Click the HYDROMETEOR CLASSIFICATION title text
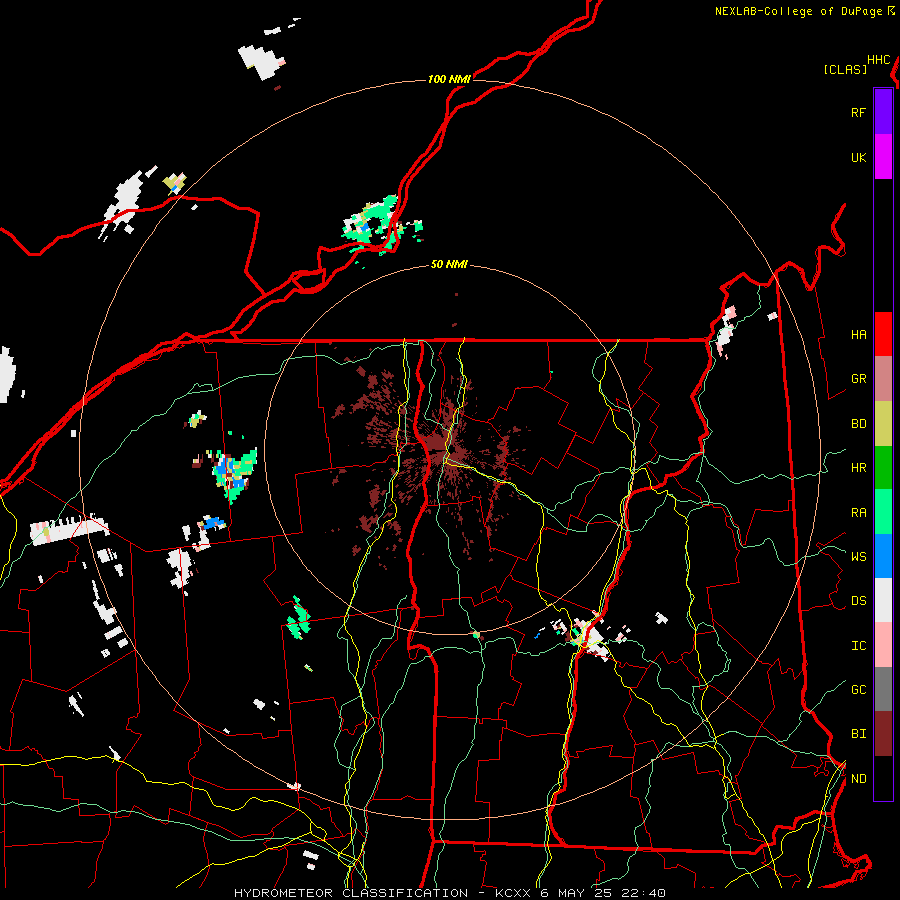This screenshot has height=900, width=900. coord(351,893)
